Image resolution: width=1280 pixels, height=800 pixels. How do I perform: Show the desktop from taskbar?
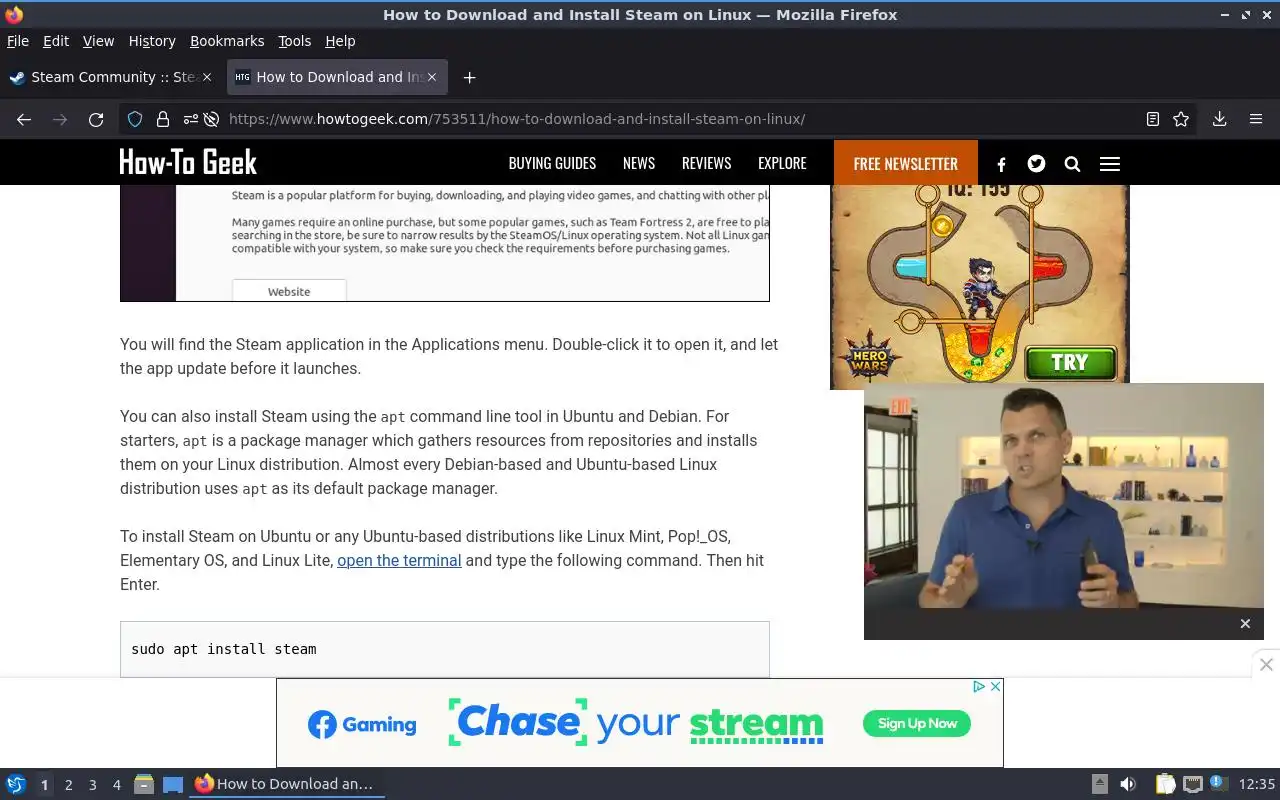point(173,784)
